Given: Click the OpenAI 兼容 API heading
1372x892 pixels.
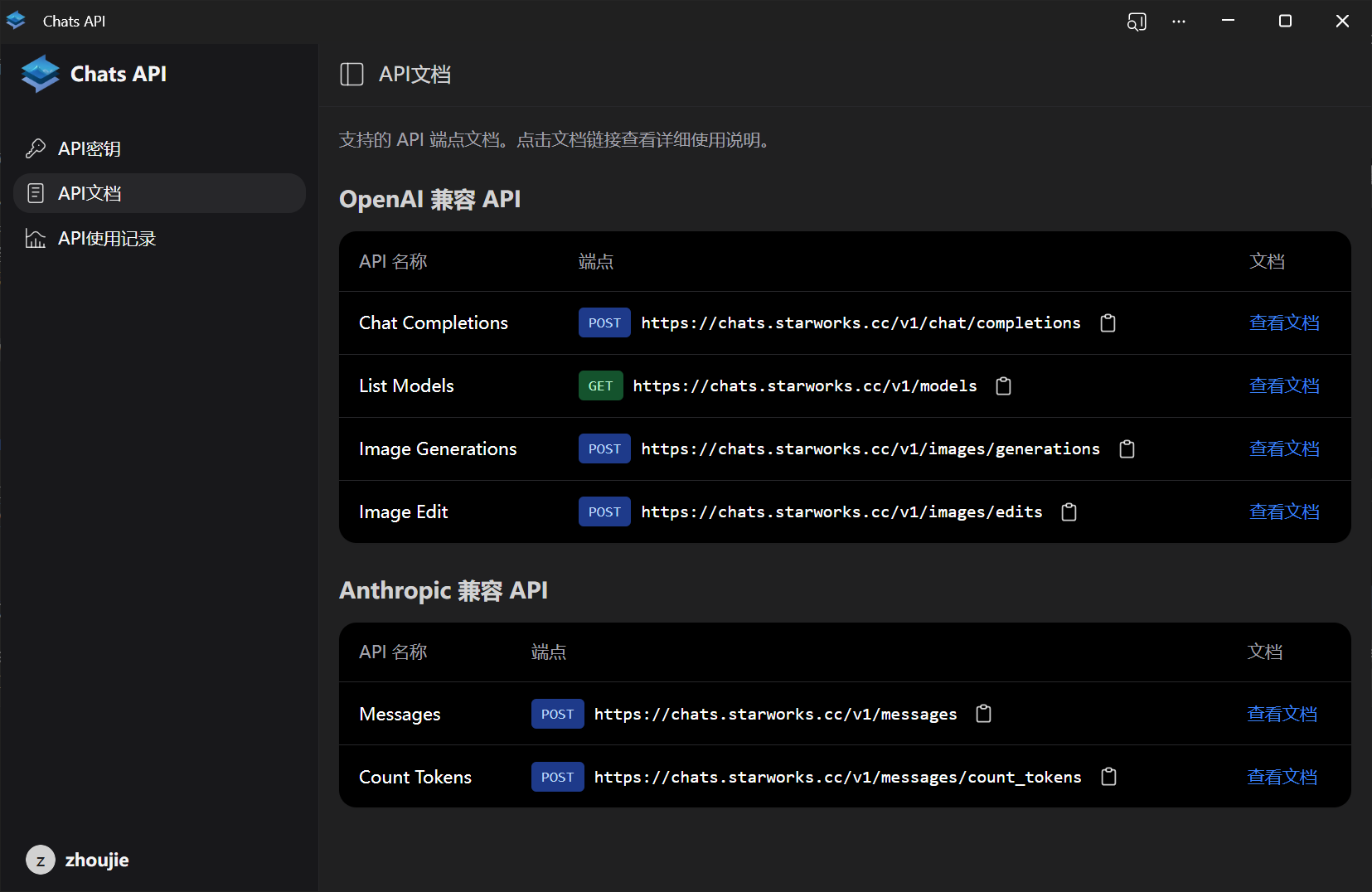Looking at the screenshot, I should 430,200.
